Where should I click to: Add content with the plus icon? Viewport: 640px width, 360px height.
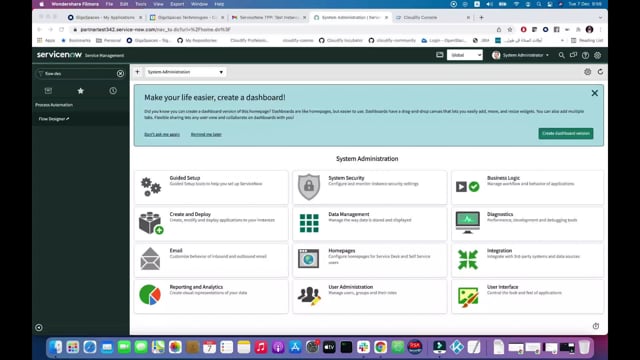(x=138, y=72)
